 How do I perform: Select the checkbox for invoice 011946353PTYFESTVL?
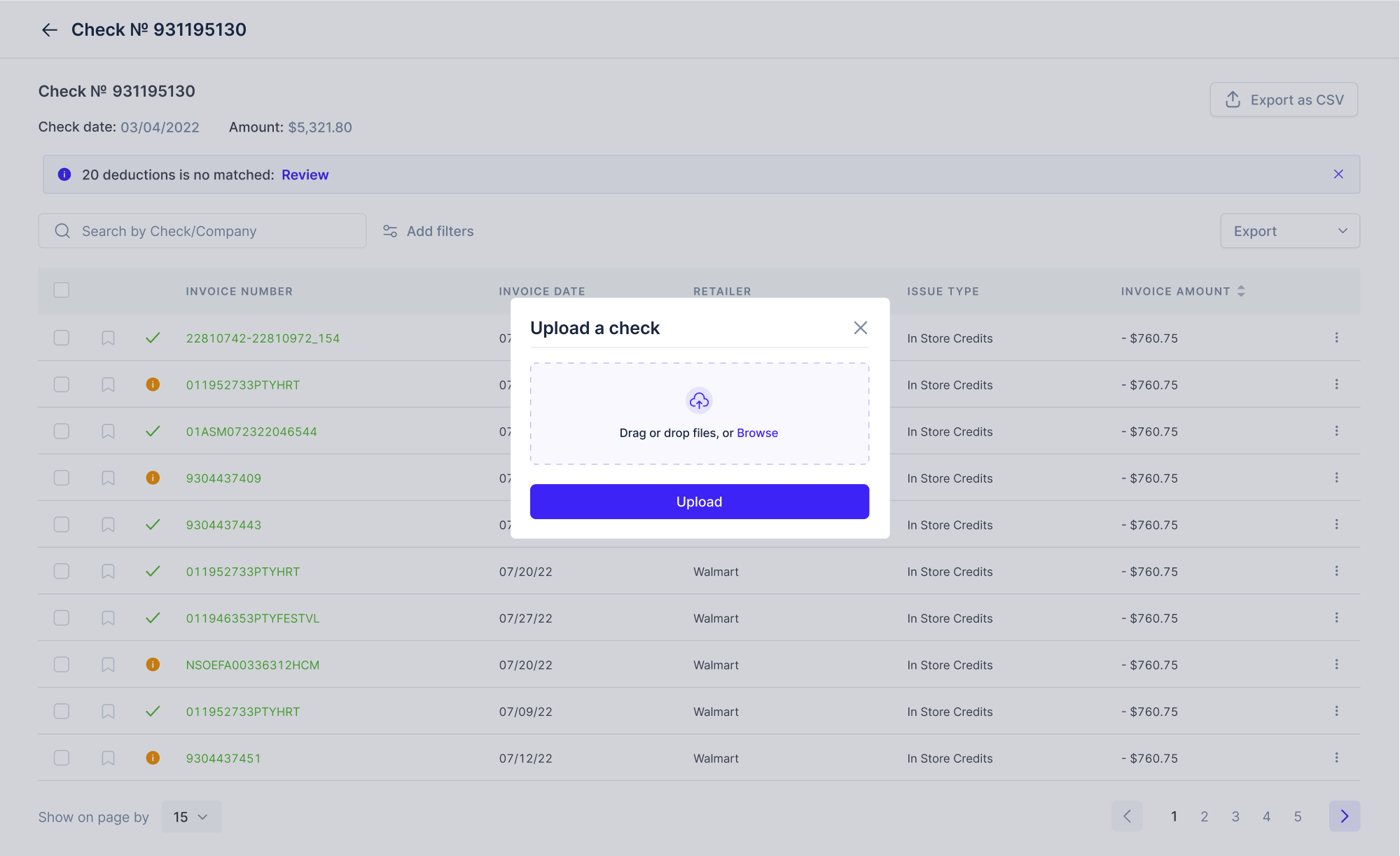point(61,618)
